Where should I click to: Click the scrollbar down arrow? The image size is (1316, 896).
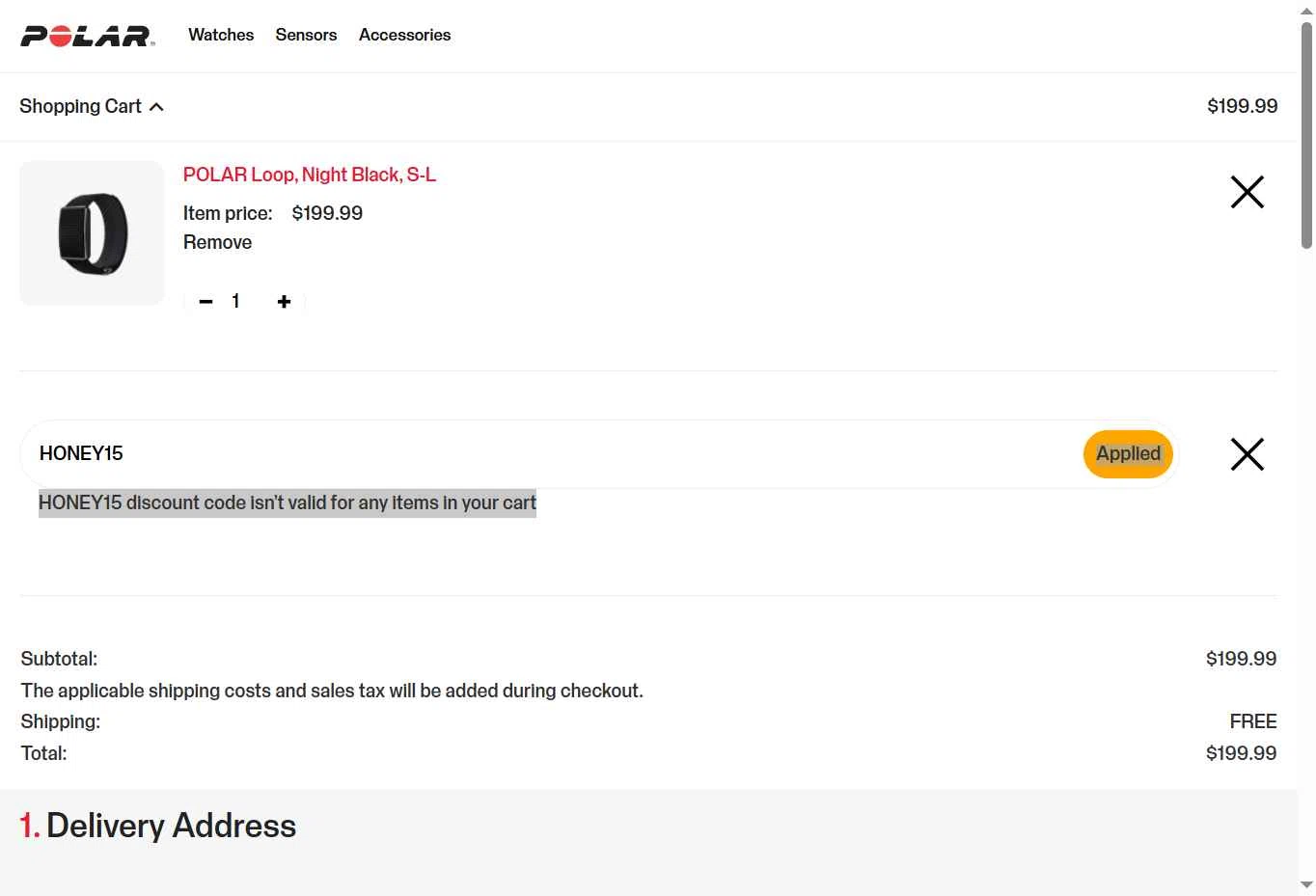point(1307,884)
